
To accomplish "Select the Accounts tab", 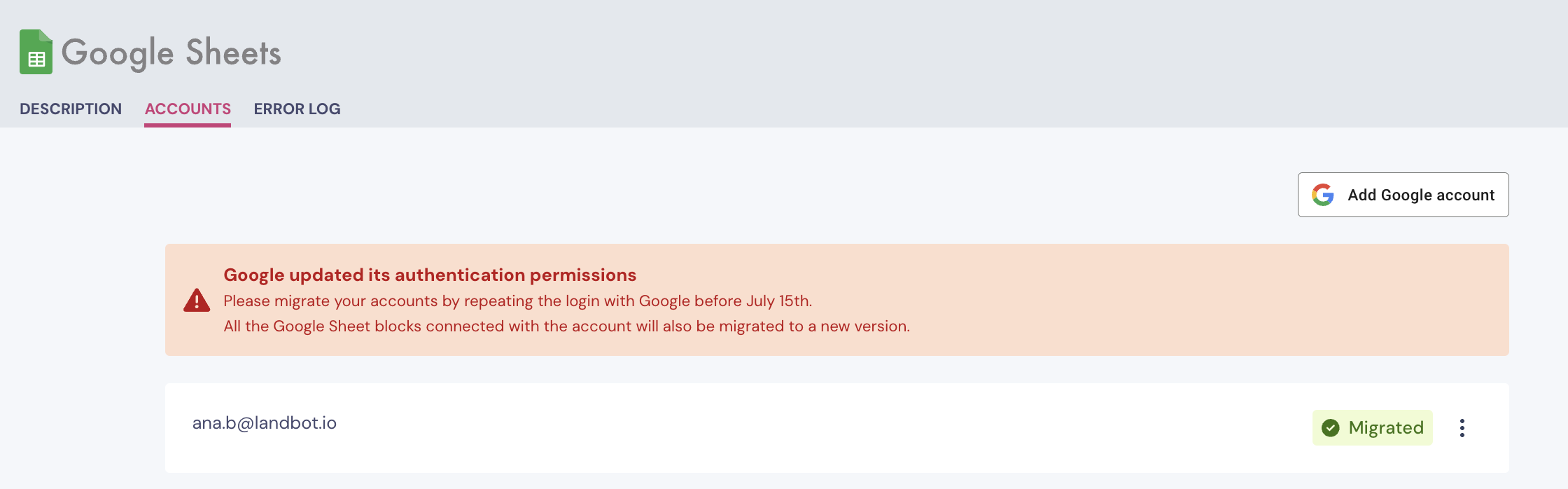I will point(188,109).
